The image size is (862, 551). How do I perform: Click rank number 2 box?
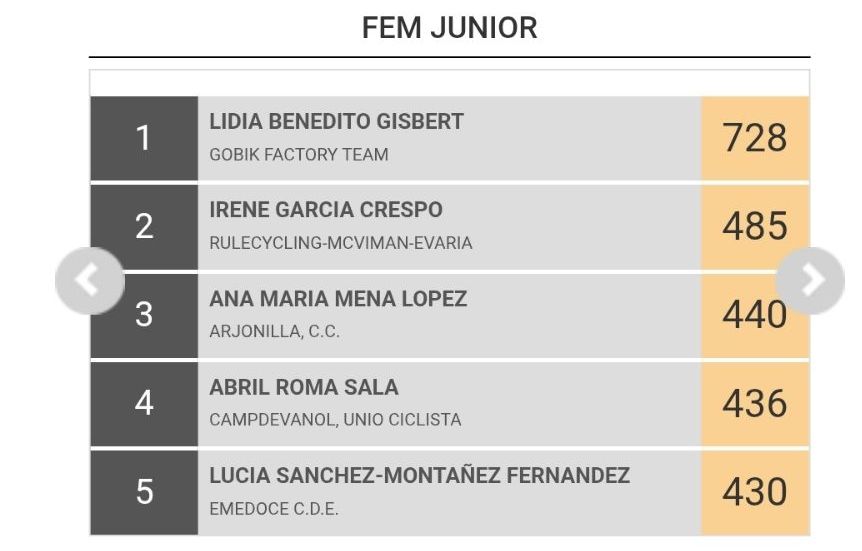point(144,226)
